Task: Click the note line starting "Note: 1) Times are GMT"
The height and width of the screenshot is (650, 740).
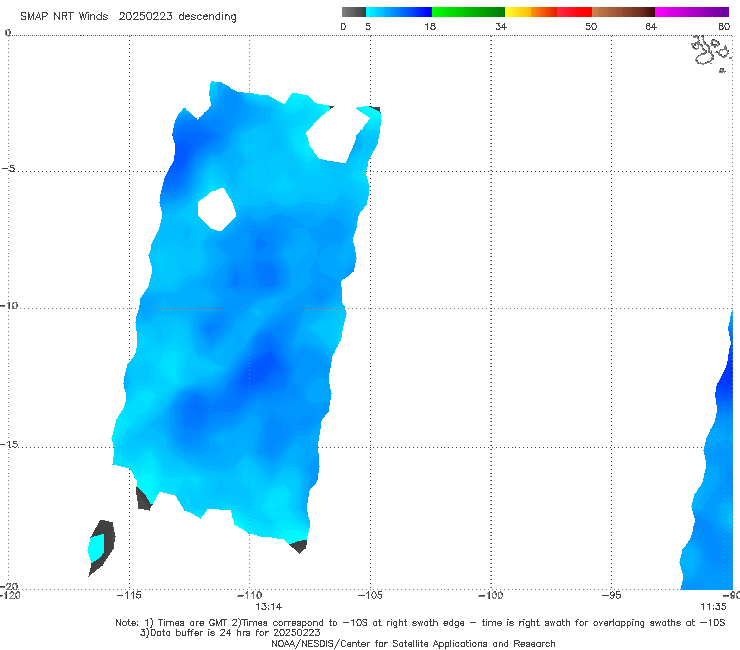Action: (x=420, y=623)
